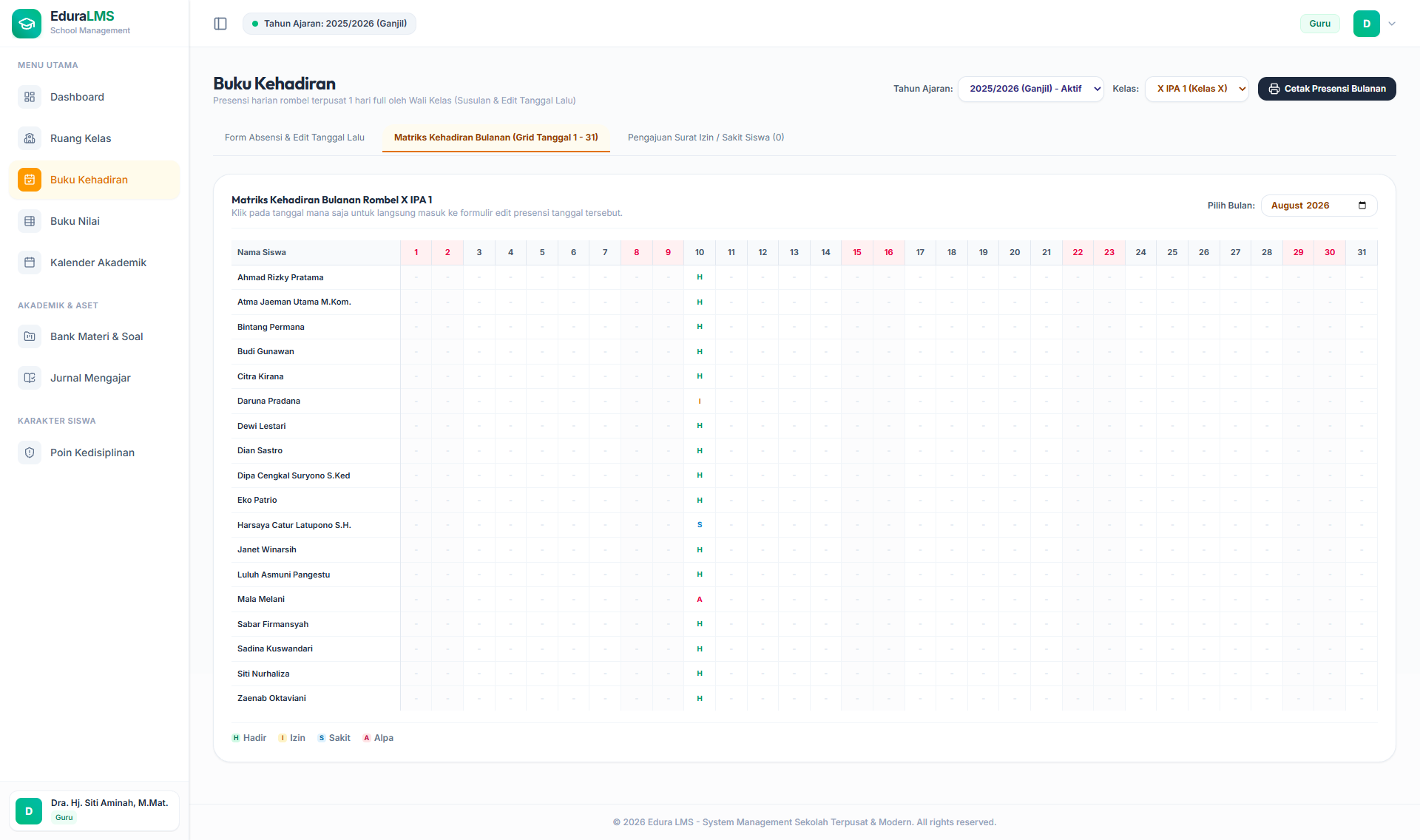Click the D avatar beside Dra. Hj. Siti Aminah

click(29, 811)
